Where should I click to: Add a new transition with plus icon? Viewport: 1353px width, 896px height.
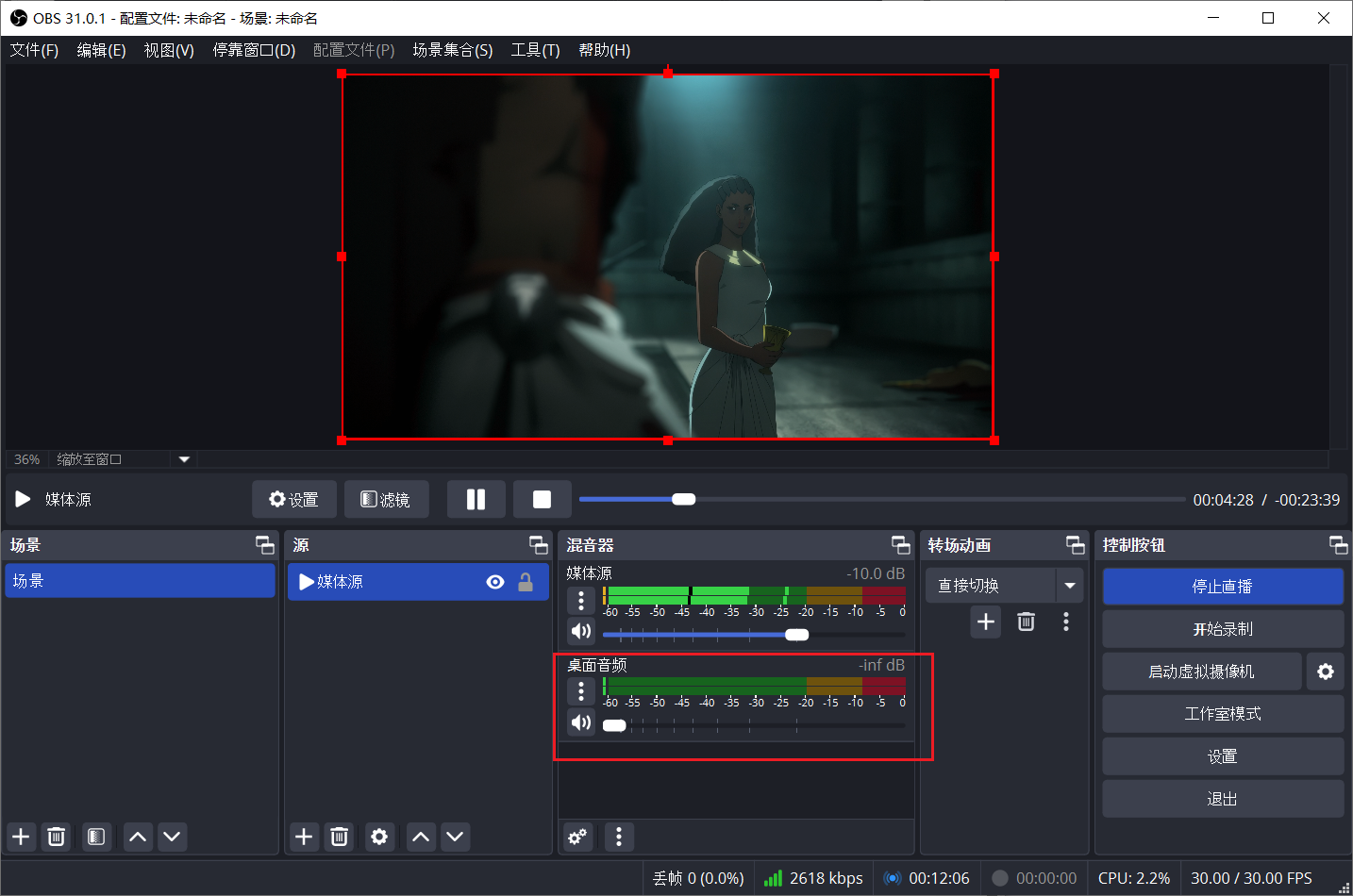(986, 622)
